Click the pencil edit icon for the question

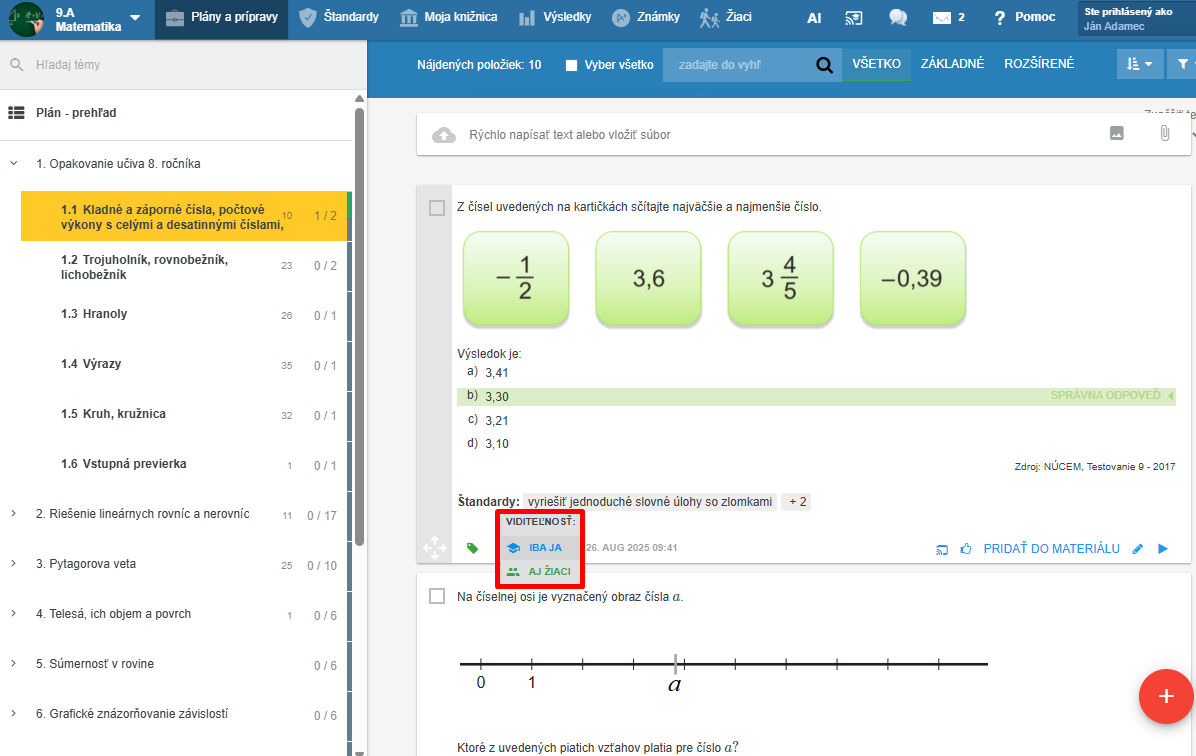pos(1137,549)
